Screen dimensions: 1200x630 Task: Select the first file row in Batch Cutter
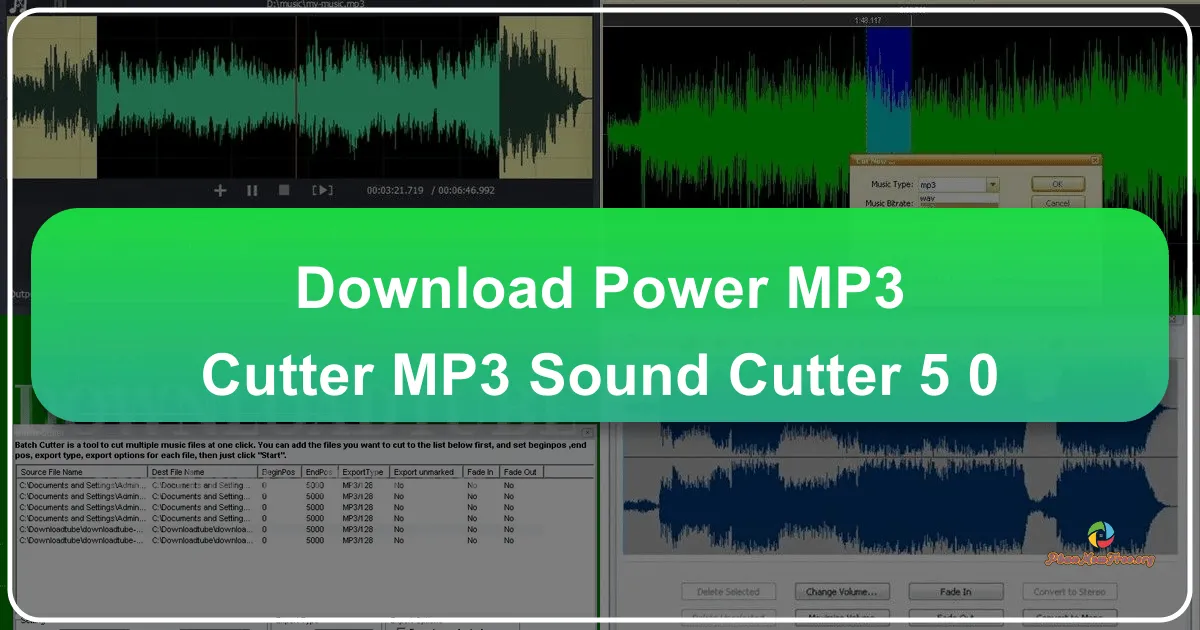tap(80, 484)
